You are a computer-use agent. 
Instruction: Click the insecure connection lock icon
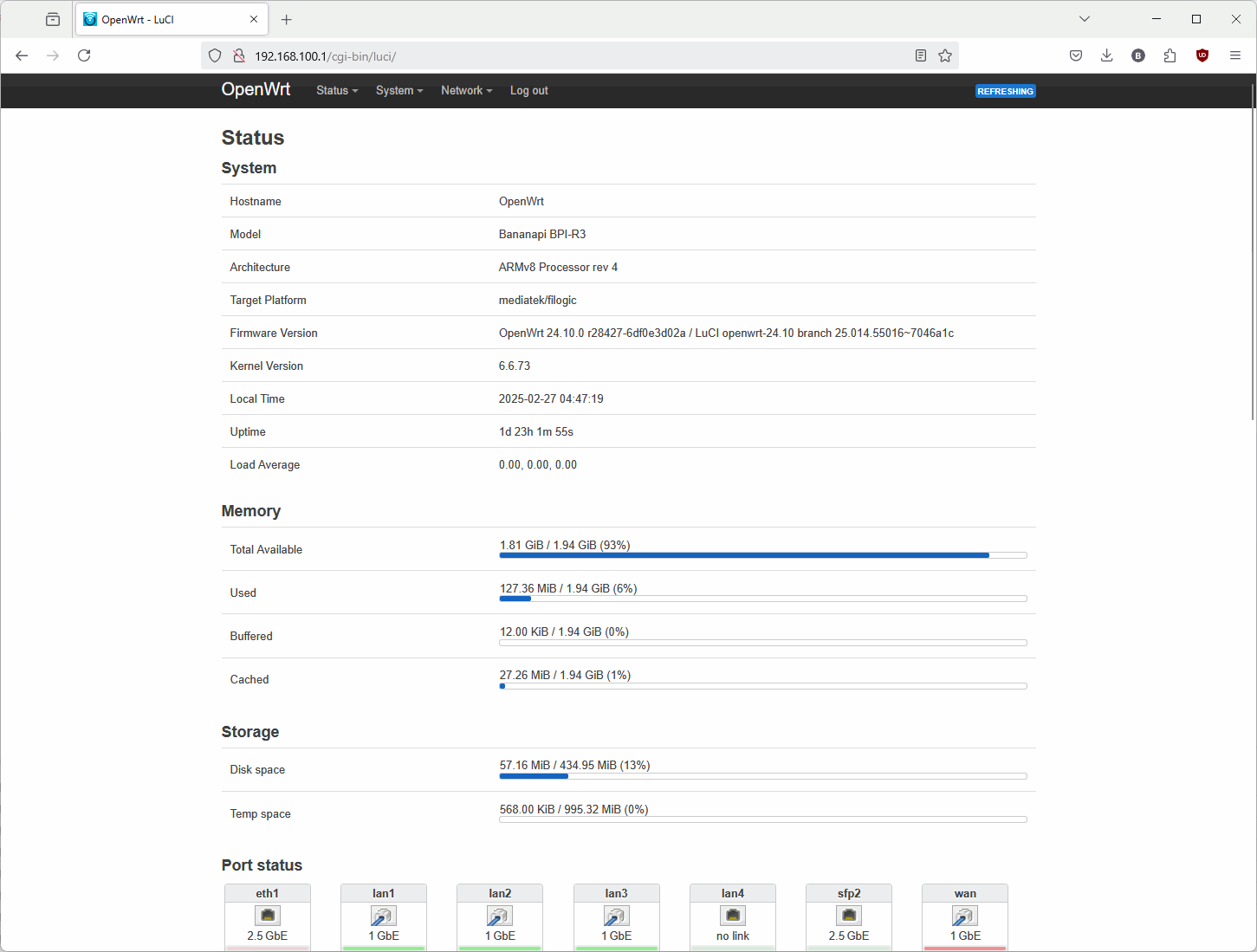click(x=239, y=55)
